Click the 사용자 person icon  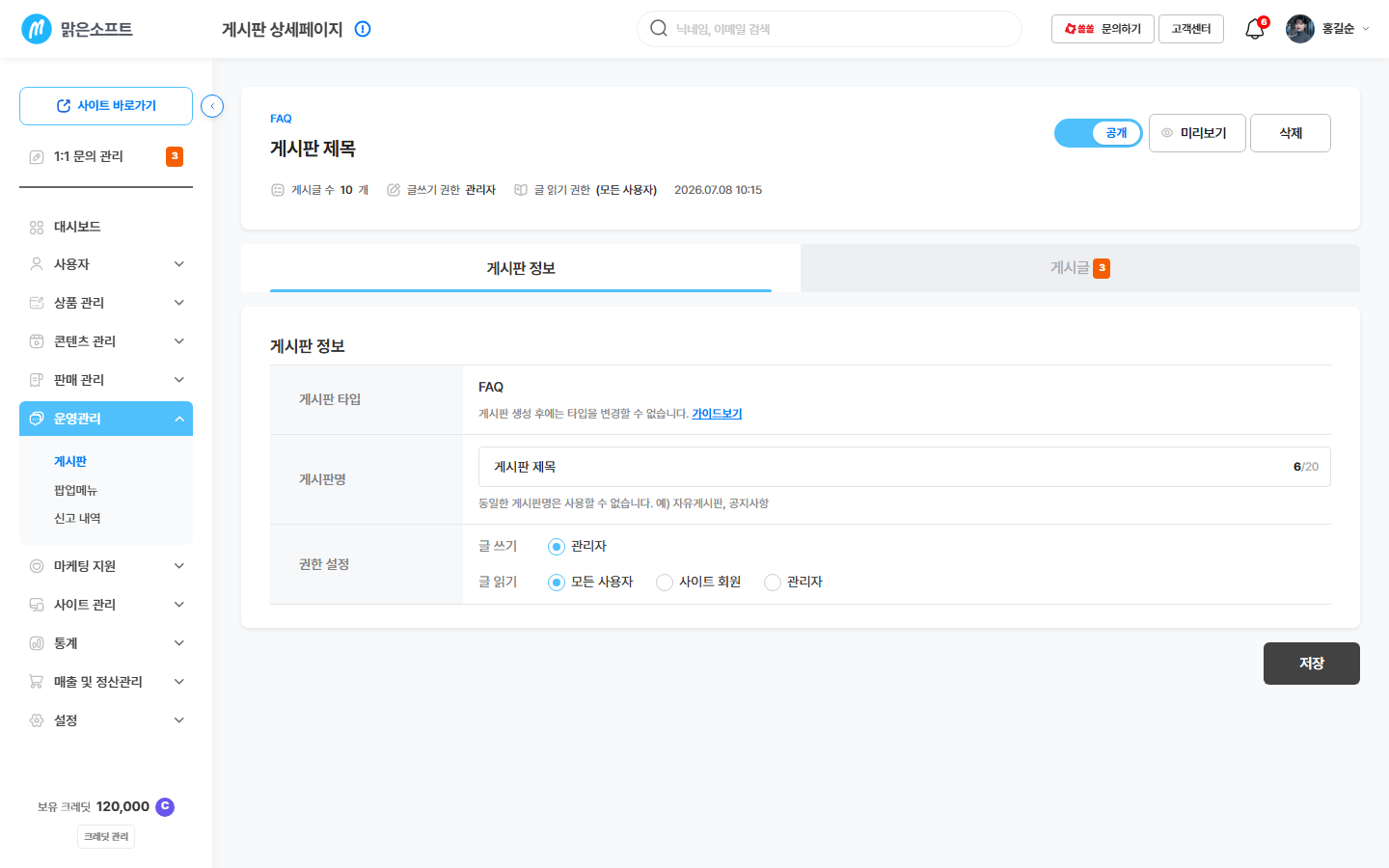pos(37,264)
